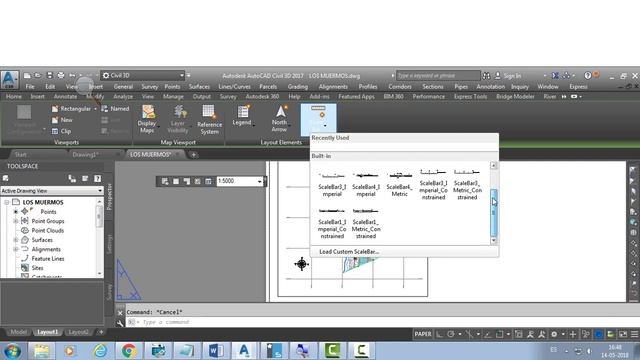Click the scale bar gallery scrollbar thumb

coord(493,213)
